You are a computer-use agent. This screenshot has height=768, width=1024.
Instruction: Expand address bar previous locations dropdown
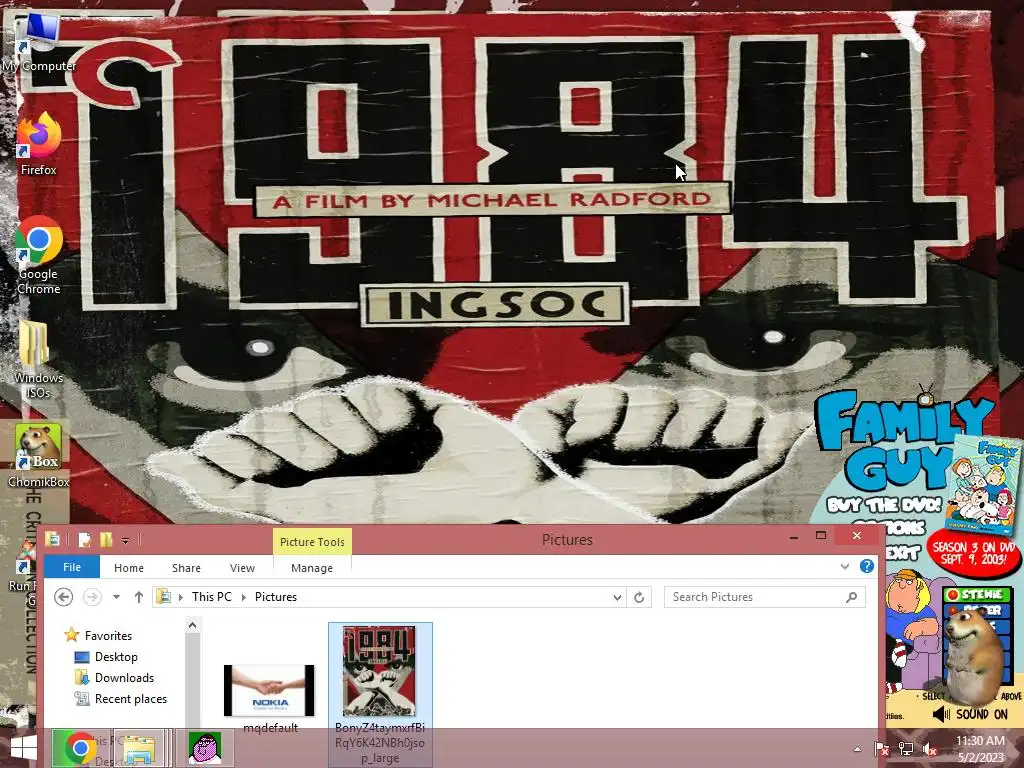pos(617,597)
